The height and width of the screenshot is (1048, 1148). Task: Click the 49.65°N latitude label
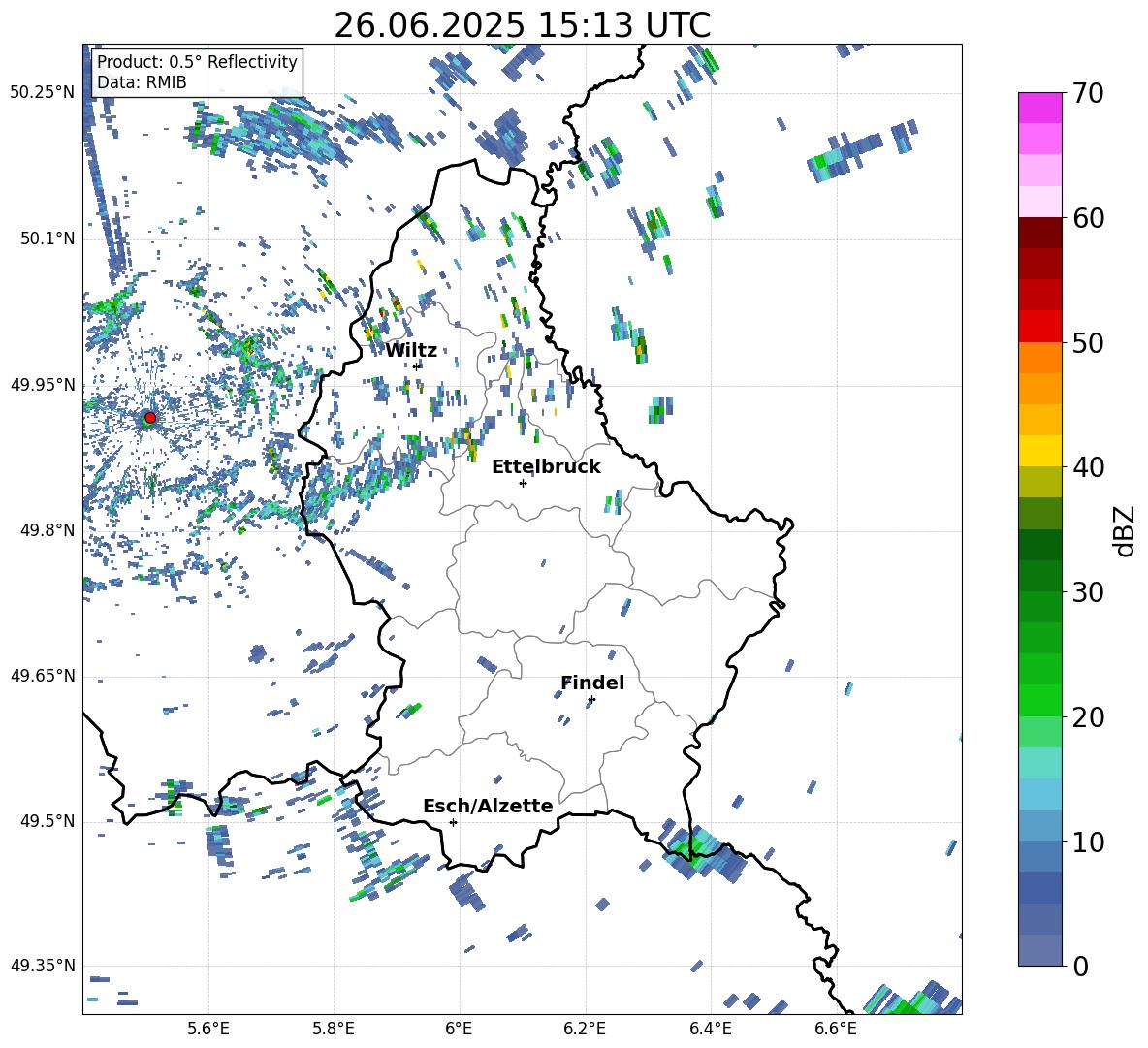click(x=43, y=676)
